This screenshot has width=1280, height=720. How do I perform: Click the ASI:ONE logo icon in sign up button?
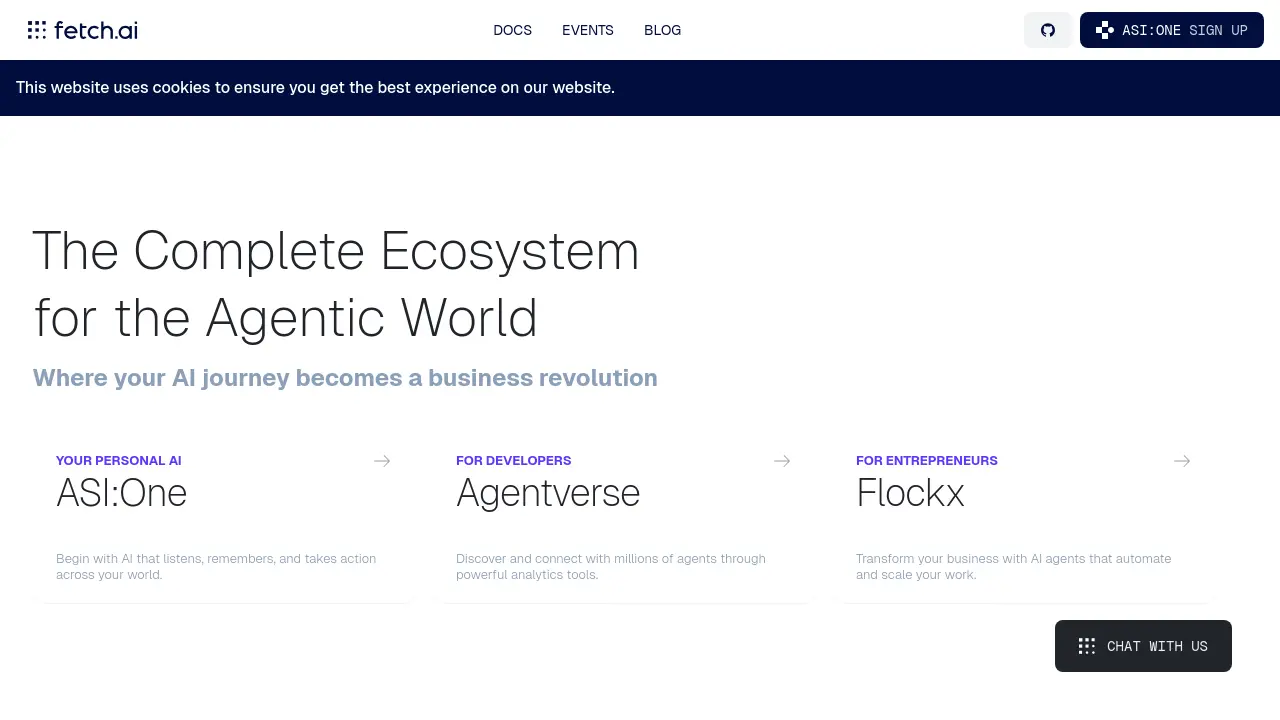[x=1104, y=30]
